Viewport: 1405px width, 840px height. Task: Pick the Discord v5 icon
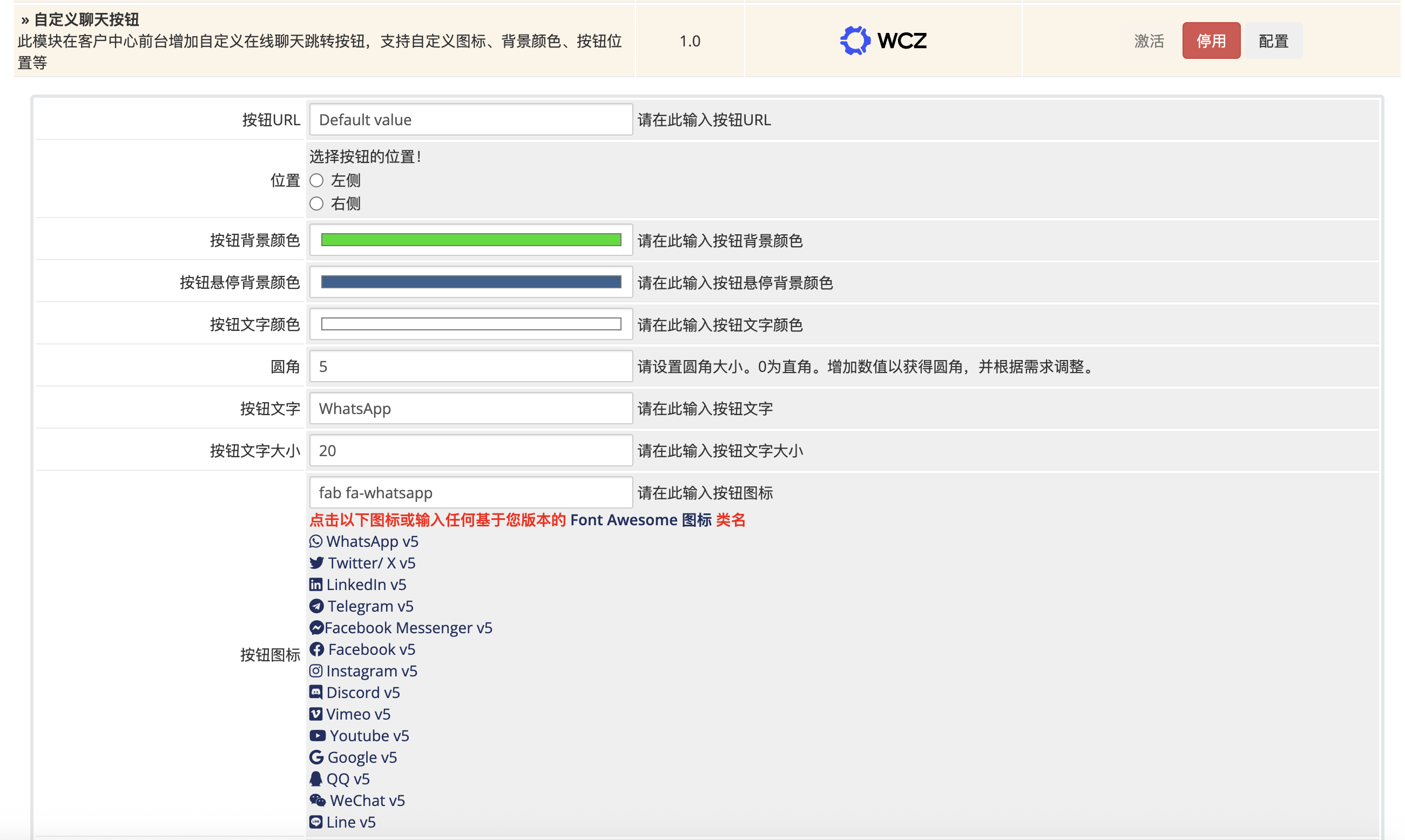316,693
